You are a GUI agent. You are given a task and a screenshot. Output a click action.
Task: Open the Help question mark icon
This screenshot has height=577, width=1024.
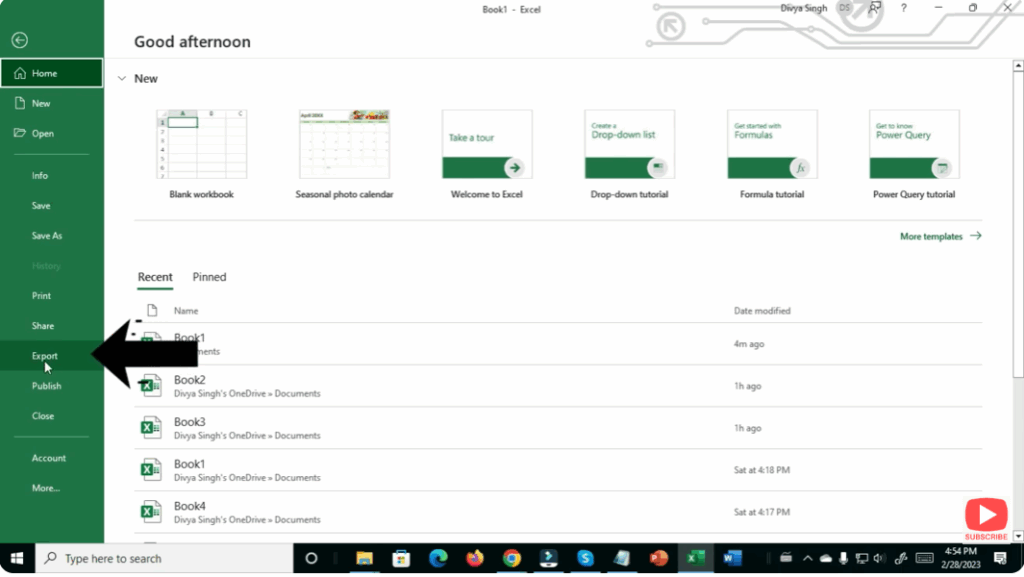tap(904, 8)
